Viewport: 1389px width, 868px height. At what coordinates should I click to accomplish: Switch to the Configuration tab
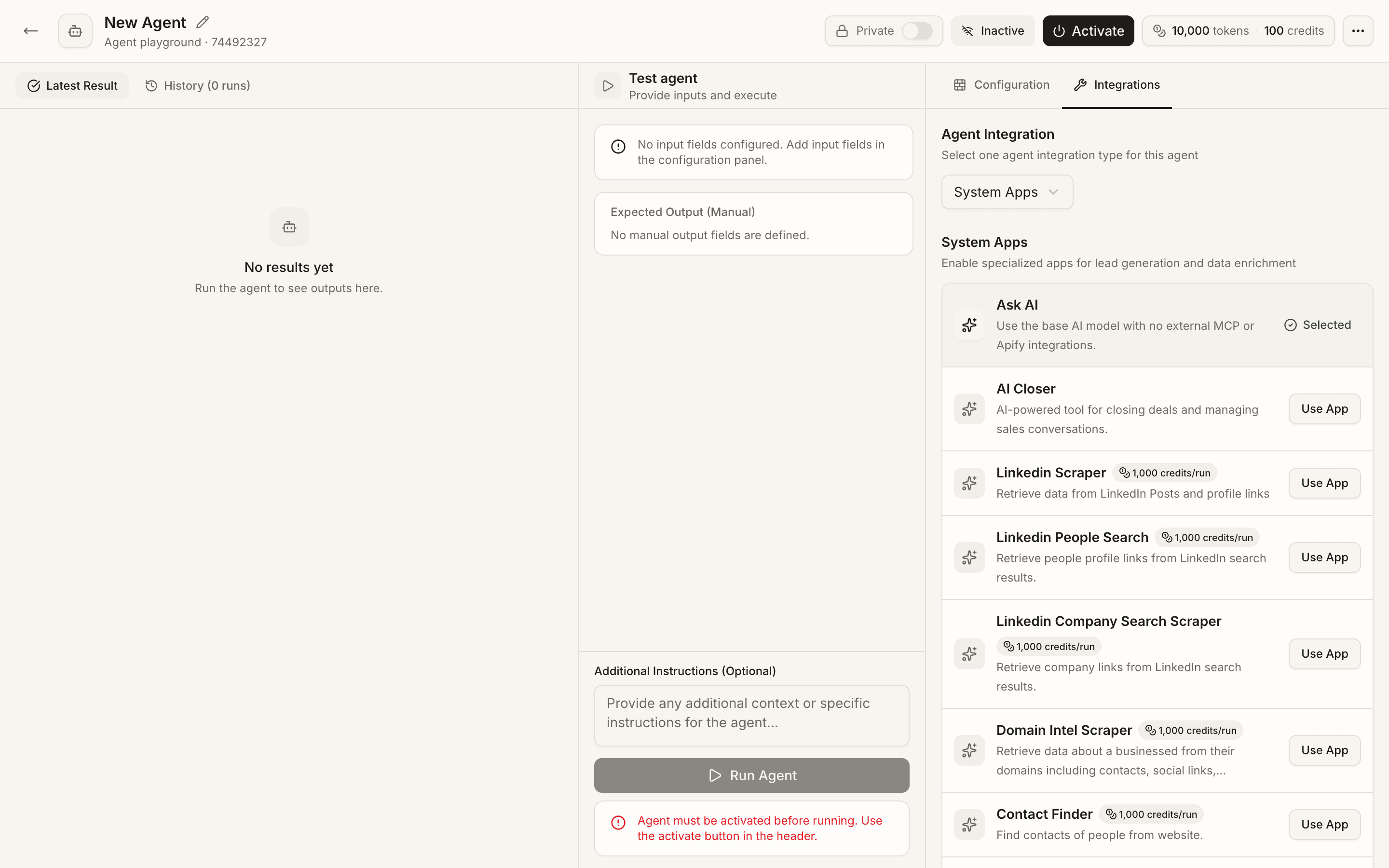pyautogui.click(x=1001, y=85)
